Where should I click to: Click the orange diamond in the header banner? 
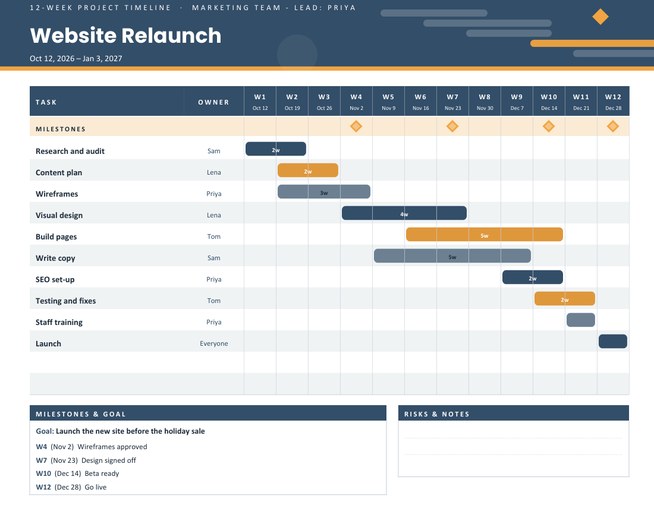pos(600,17)
